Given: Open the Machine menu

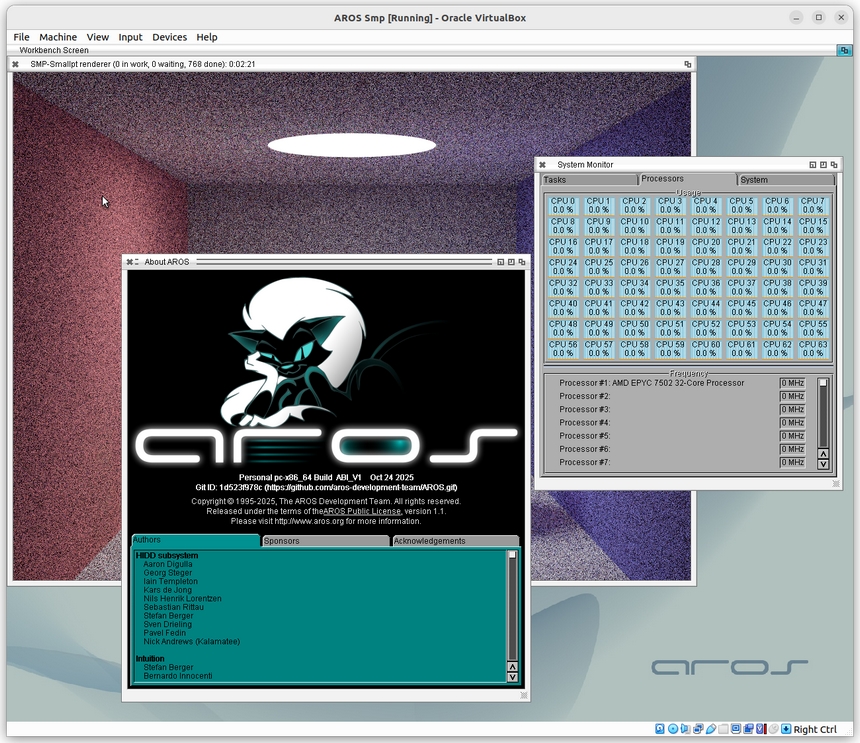Looking at the screenshot, I should [58, 37].
